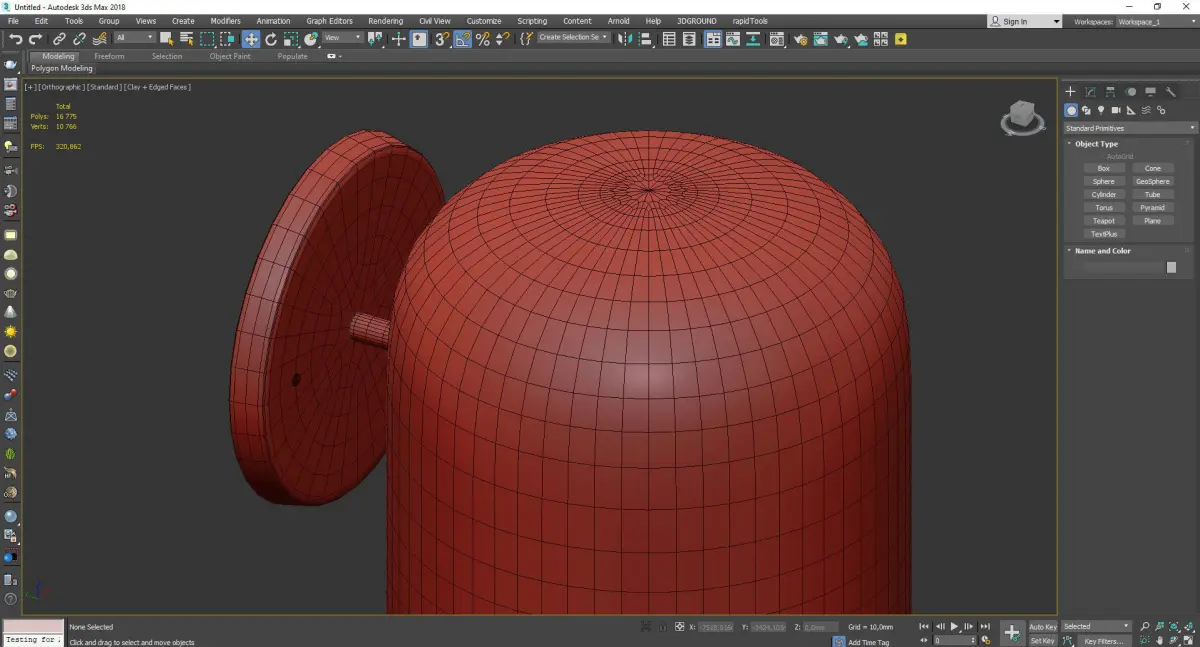Click the large Set Keys plus button
The image size is (1200, 647).
tap(1011, 632)
